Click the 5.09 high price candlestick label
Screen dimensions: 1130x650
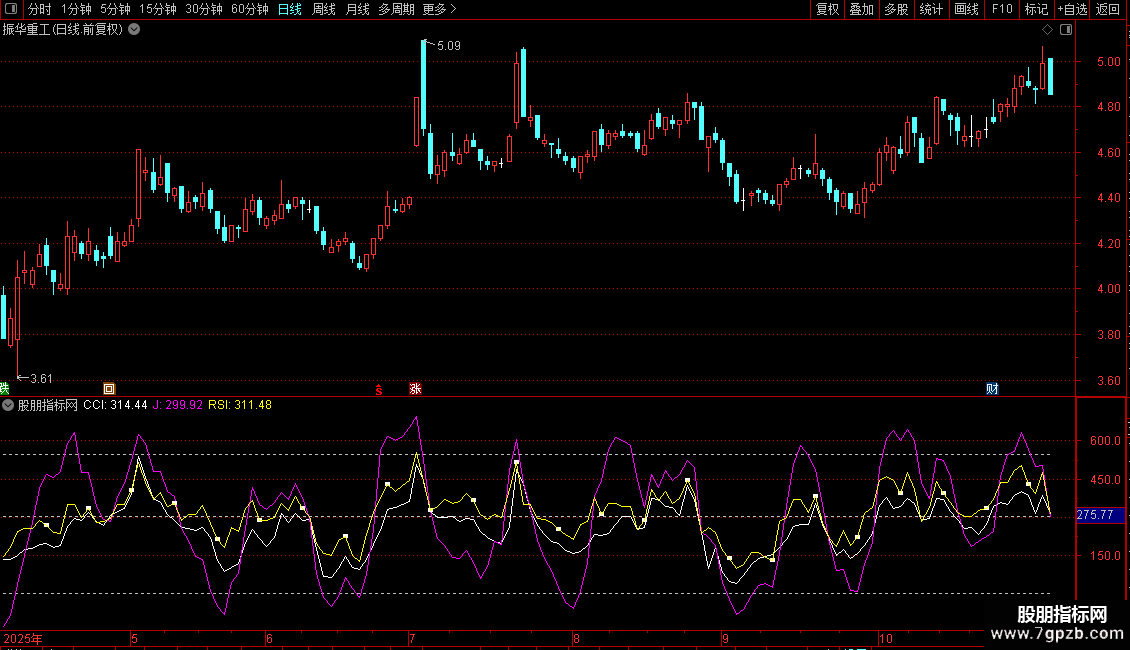click(x=449, y=46)
